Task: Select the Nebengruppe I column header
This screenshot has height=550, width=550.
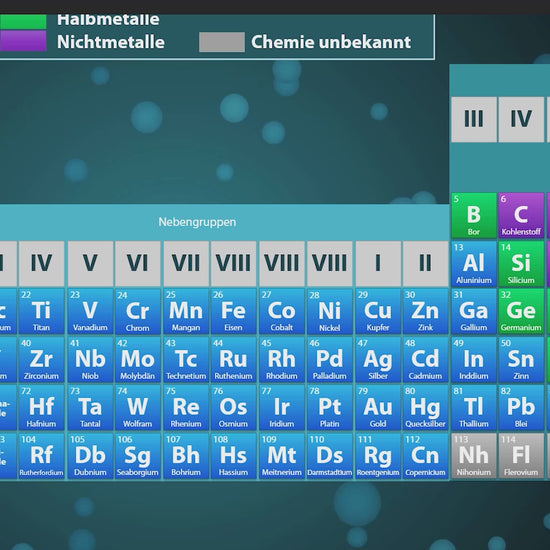Action: pyautogui.click(x=378, y=263)
